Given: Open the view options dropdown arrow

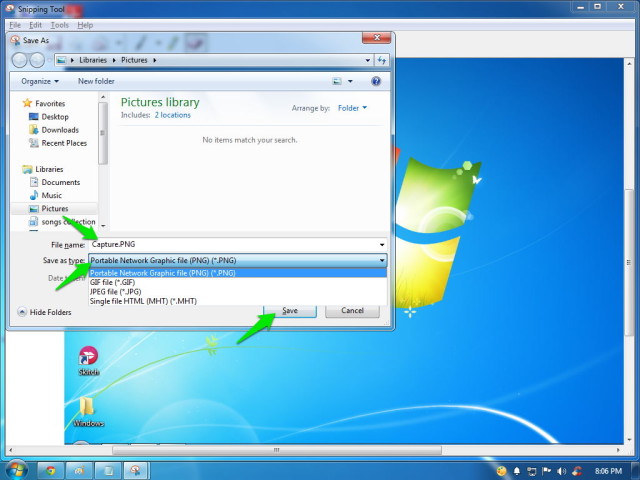Looking at the screenshot, I should pos(350,81).
